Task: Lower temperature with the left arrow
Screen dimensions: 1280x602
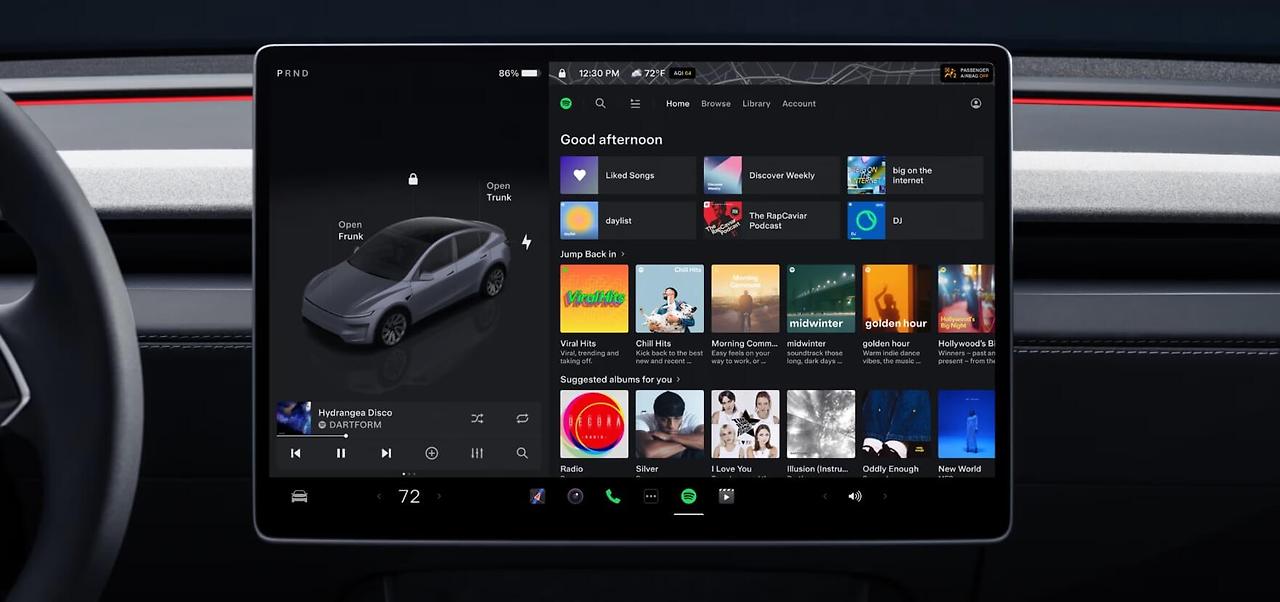Action: pos(379,496)
